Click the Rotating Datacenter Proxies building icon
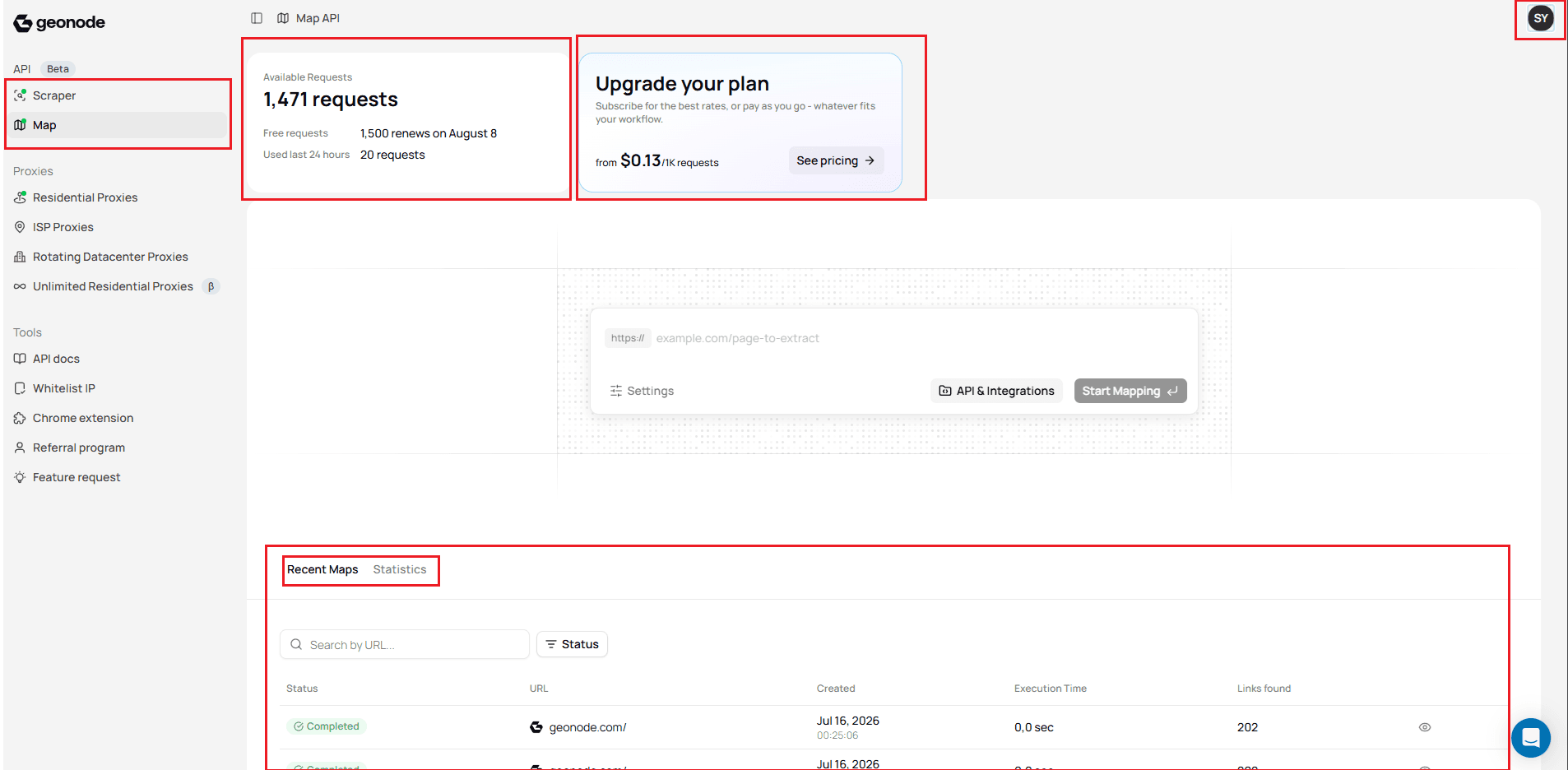 [20, 257]
